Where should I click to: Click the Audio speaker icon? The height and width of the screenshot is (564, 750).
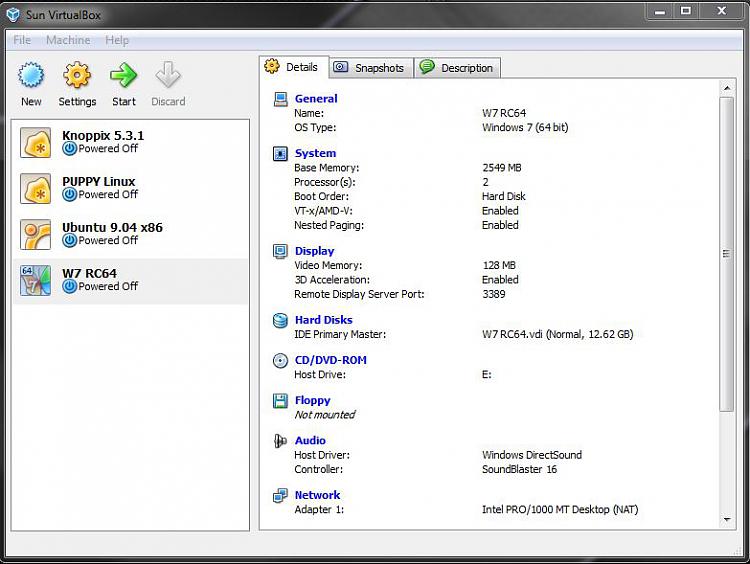[x=280, y=441]
